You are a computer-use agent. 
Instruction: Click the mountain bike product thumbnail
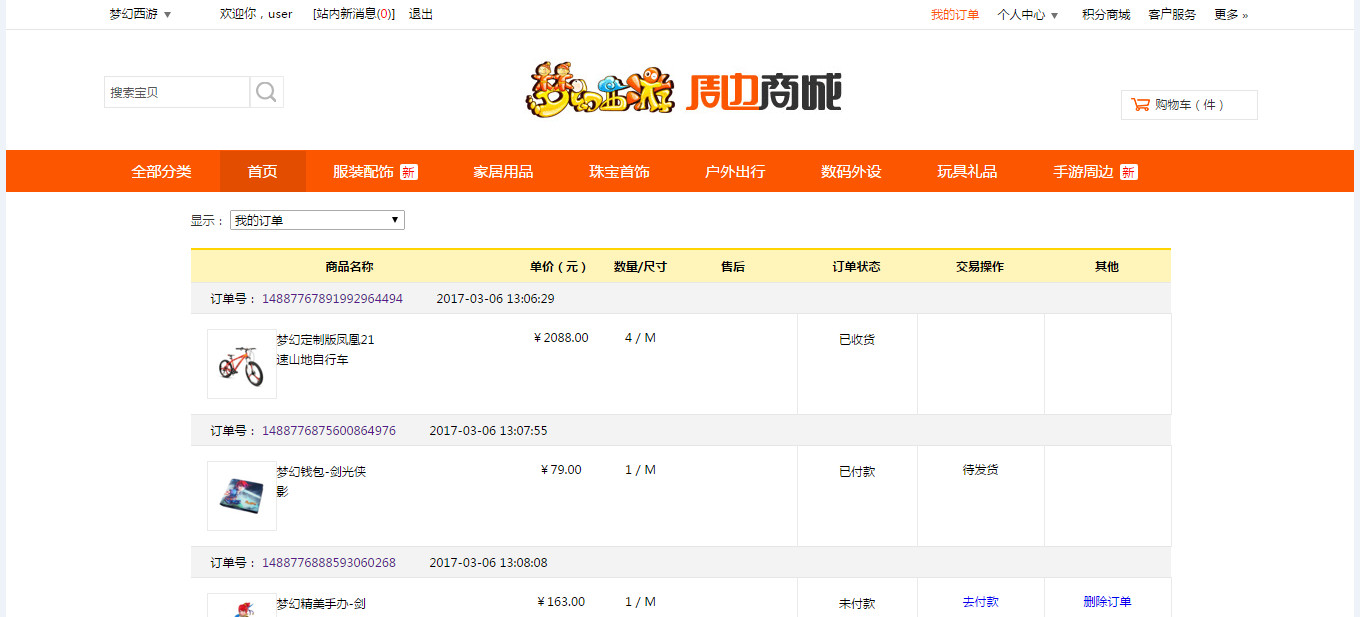(242, 364)
